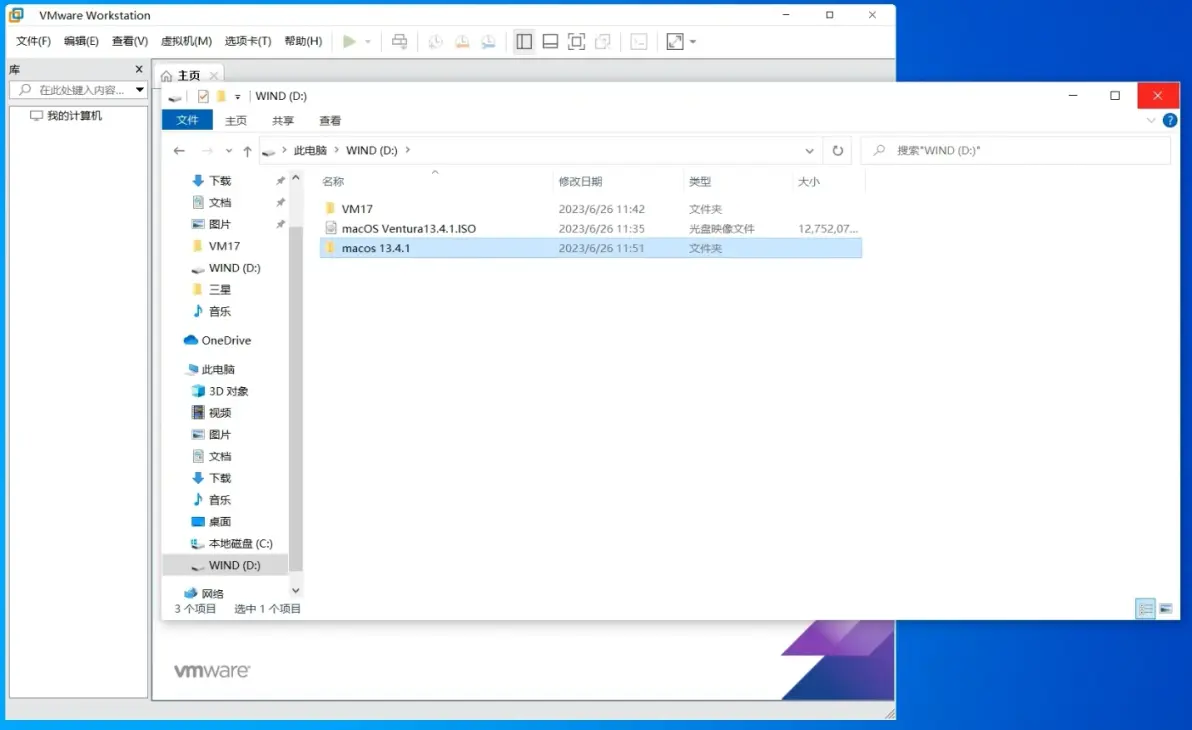
Task: Switch to Explorer 共享 ribbon tab
Action: [x=283, y=120]
